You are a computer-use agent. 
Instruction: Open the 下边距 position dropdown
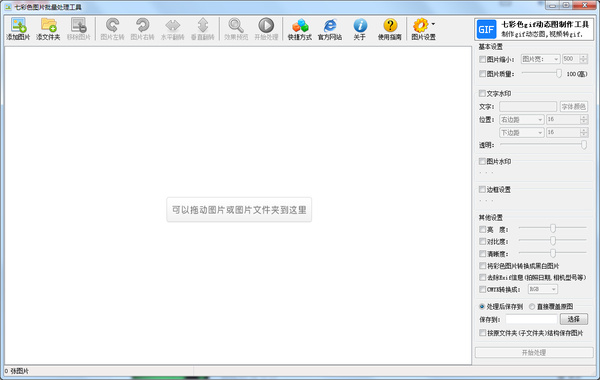click(522, 132)
